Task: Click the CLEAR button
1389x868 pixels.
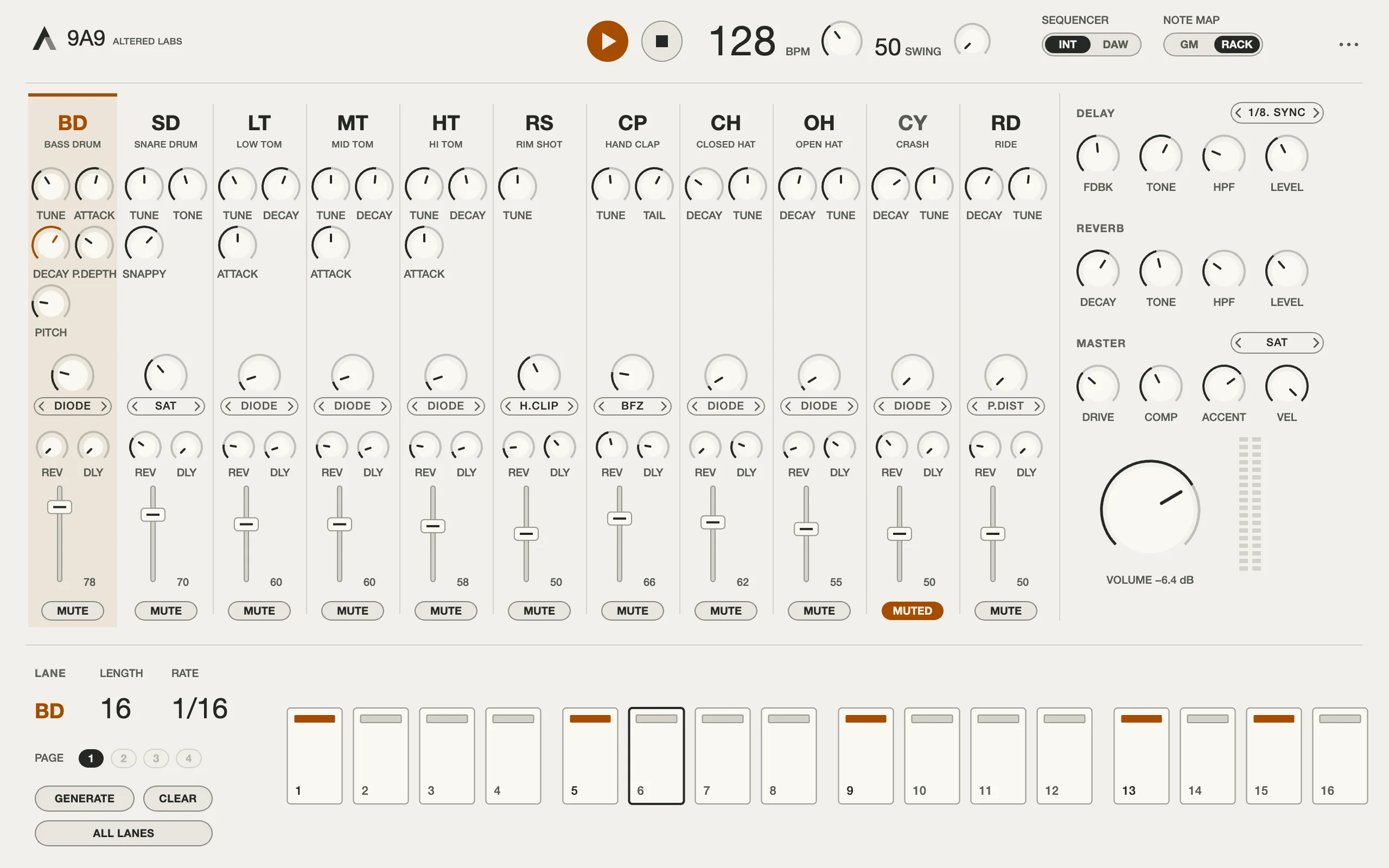Action: click(177, 798)
